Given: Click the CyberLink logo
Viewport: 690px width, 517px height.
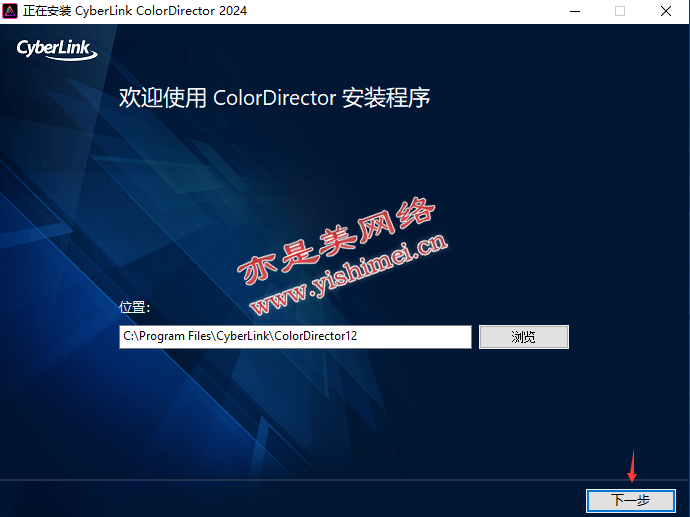Looking at the screenshot, I should [x=57, y=49].
